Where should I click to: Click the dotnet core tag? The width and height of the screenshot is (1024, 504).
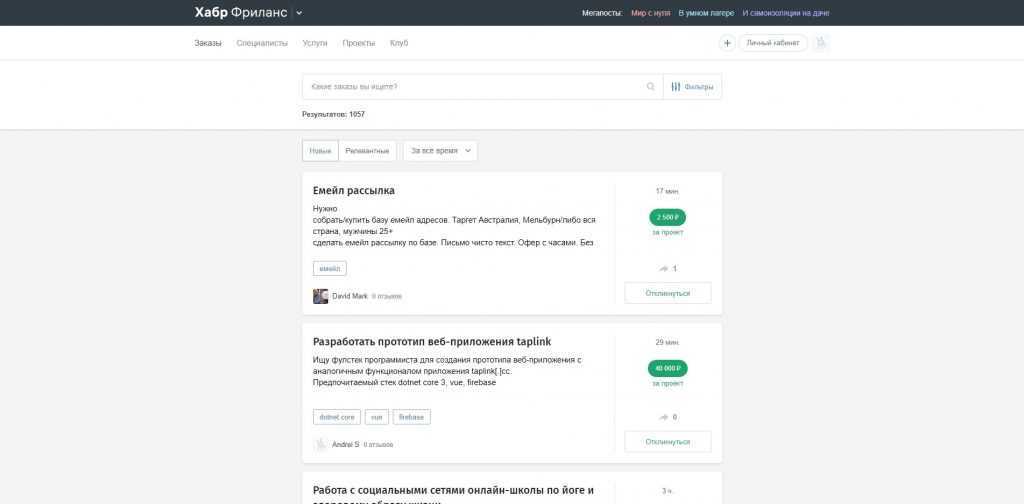coord(336,417)
